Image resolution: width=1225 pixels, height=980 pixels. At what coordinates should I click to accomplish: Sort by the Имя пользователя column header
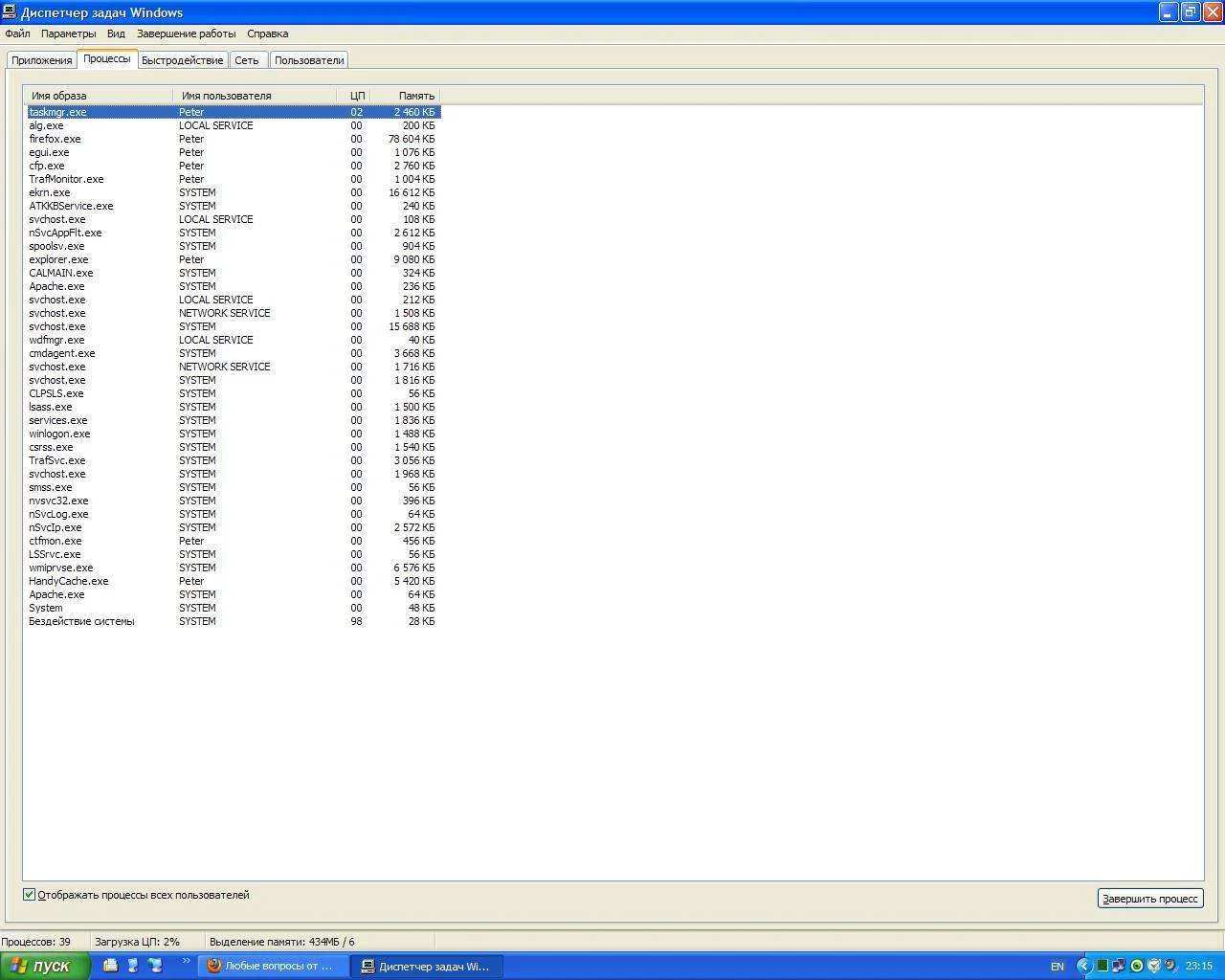point(255,96)
